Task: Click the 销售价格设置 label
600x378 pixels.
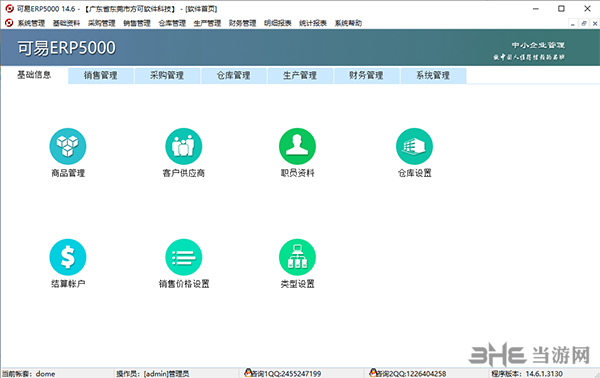Action: click(184, 284)
